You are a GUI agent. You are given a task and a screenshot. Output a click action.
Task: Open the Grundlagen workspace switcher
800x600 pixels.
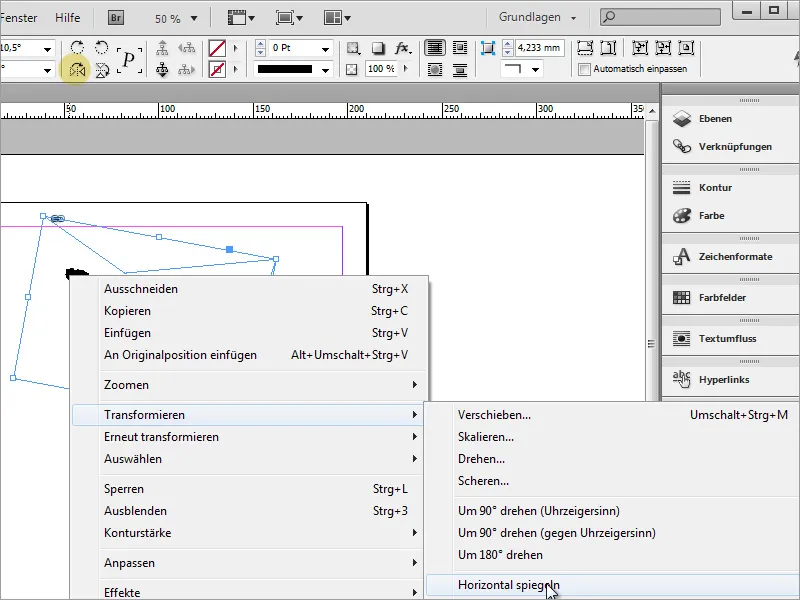[x=538, y=17]
